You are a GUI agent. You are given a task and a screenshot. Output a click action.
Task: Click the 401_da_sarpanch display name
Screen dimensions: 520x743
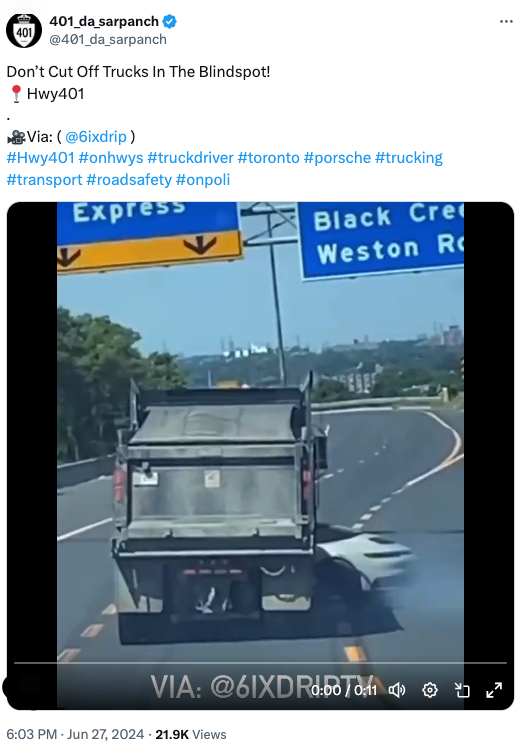(x=104, y=21)
